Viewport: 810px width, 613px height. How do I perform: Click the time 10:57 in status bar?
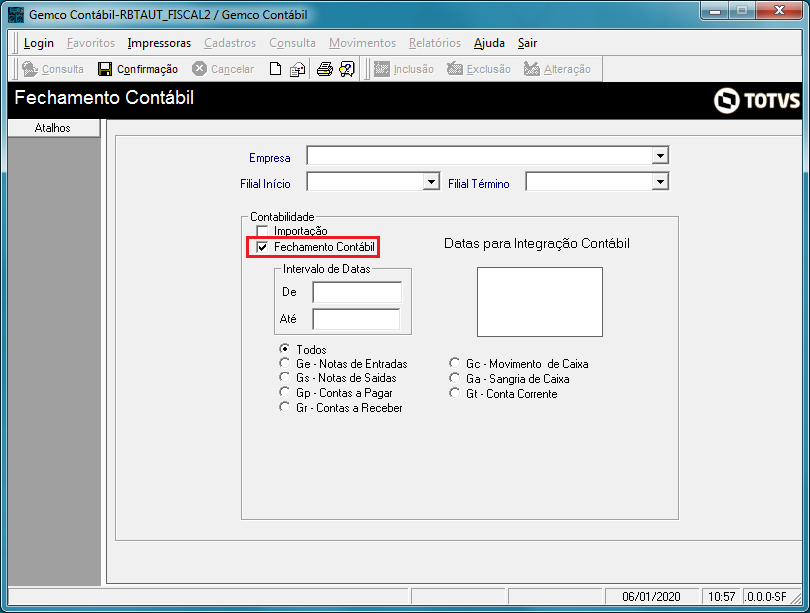721,596
